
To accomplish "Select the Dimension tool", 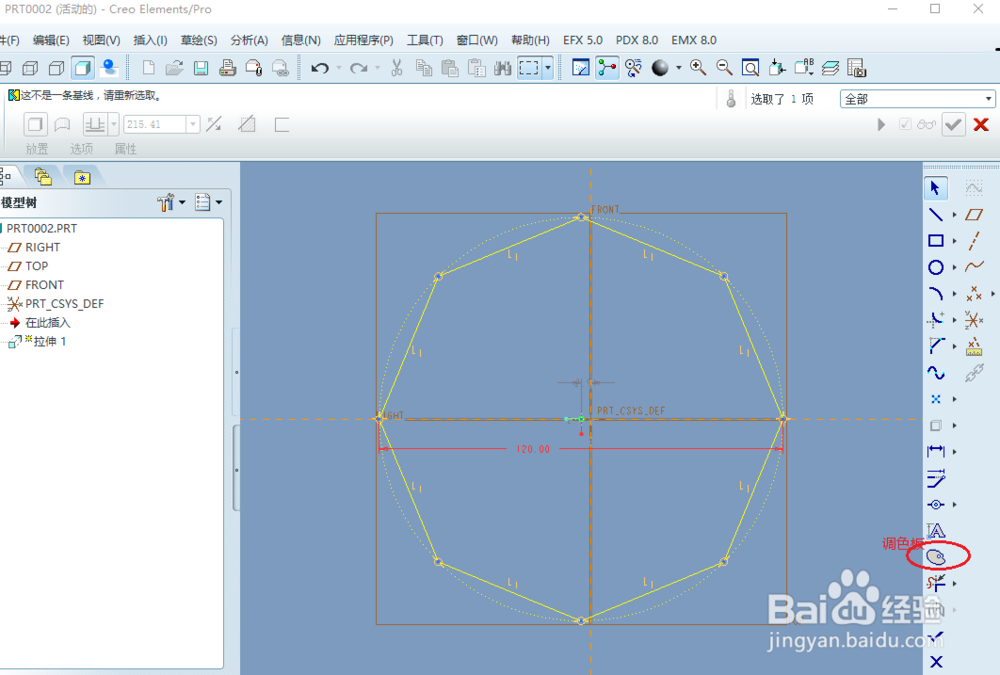I will click(x=936, y=451).
